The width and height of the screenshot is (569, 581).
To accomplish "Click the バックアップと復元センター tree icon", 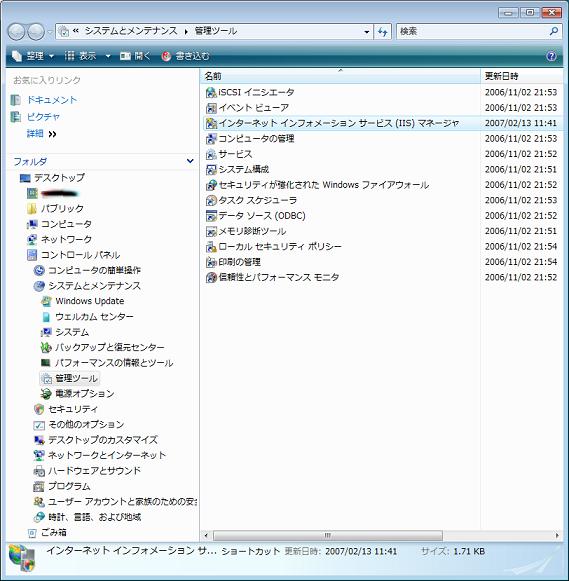I will tap(46, 348).
